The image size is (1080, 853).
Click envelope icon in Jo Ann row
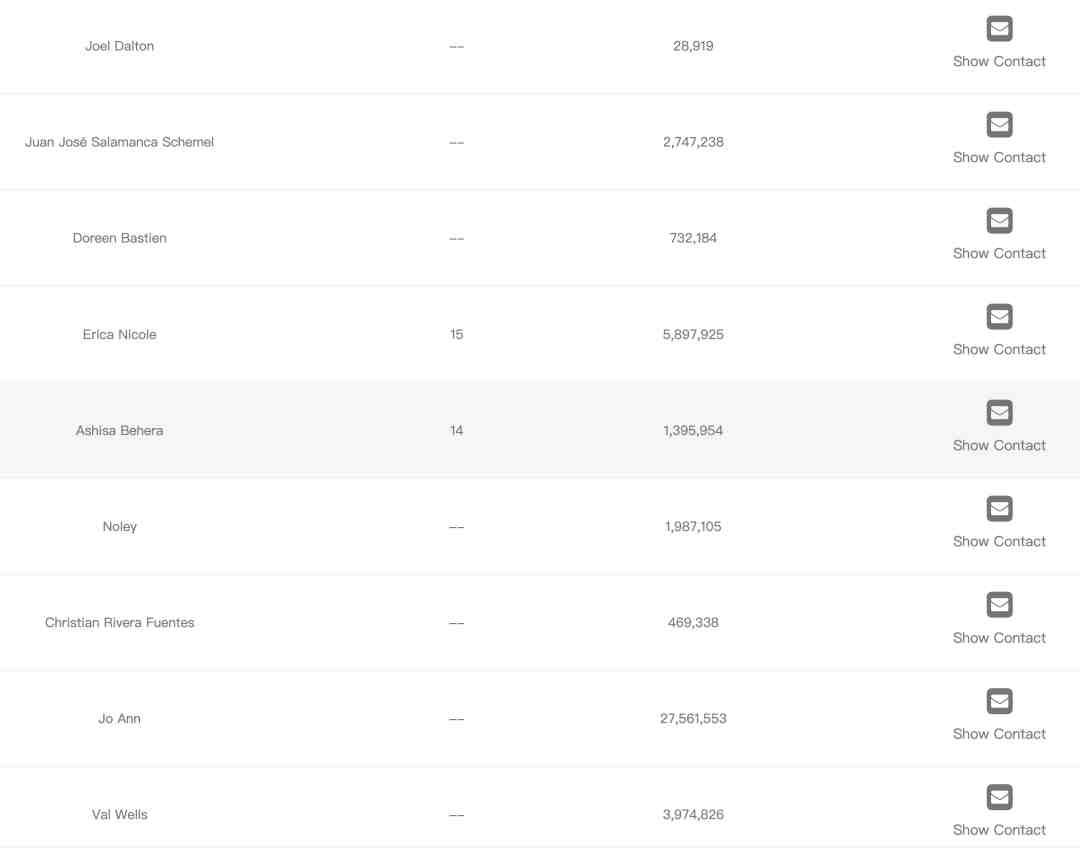click(999, 701)
